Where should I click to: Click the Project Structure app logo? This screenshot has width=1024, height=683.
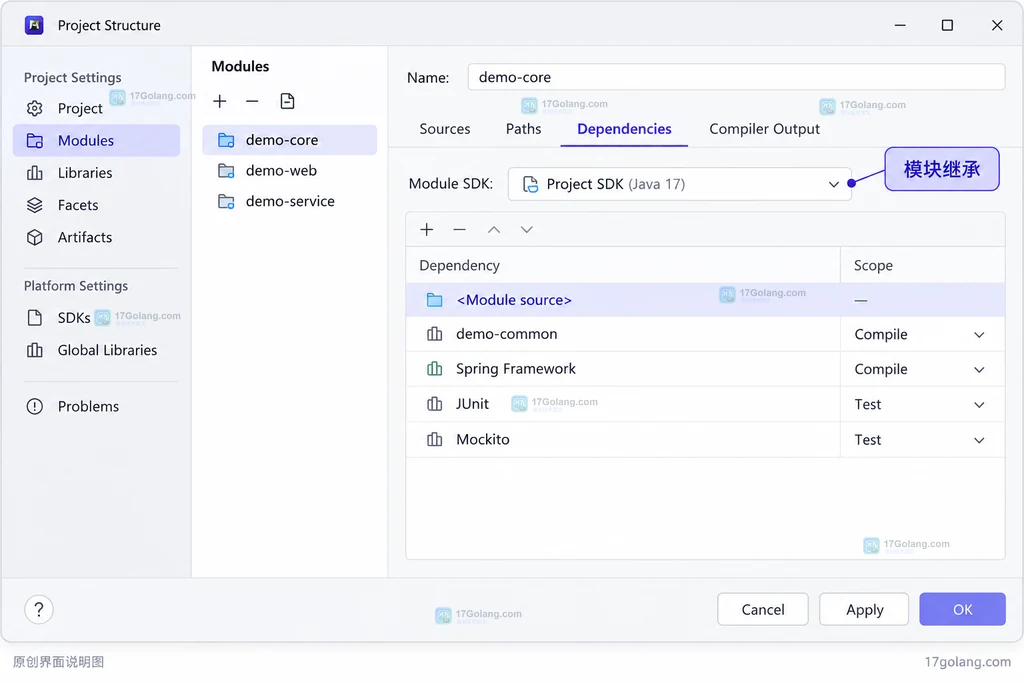point(34,25)
